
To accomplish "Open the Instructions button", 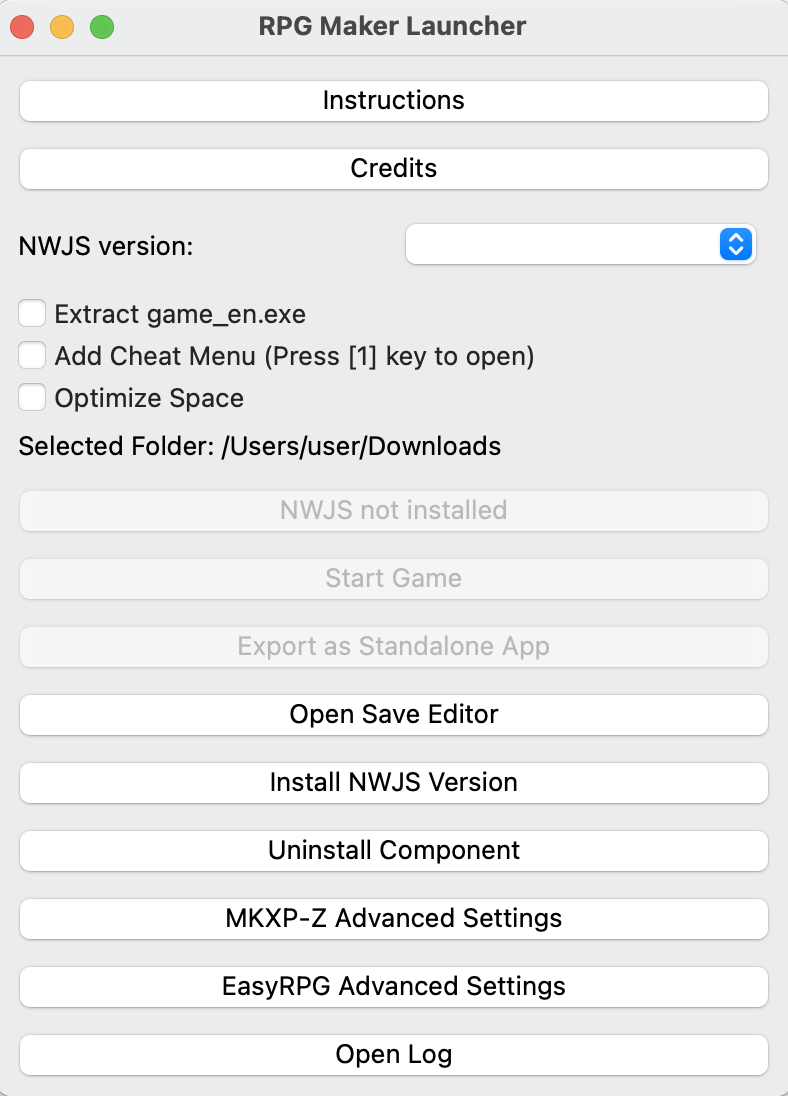I will (394, 101).
